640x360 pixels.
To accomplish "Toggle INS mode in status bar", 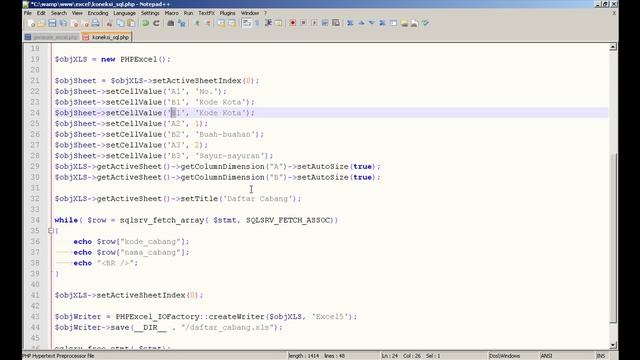I will tap(601, 356).
